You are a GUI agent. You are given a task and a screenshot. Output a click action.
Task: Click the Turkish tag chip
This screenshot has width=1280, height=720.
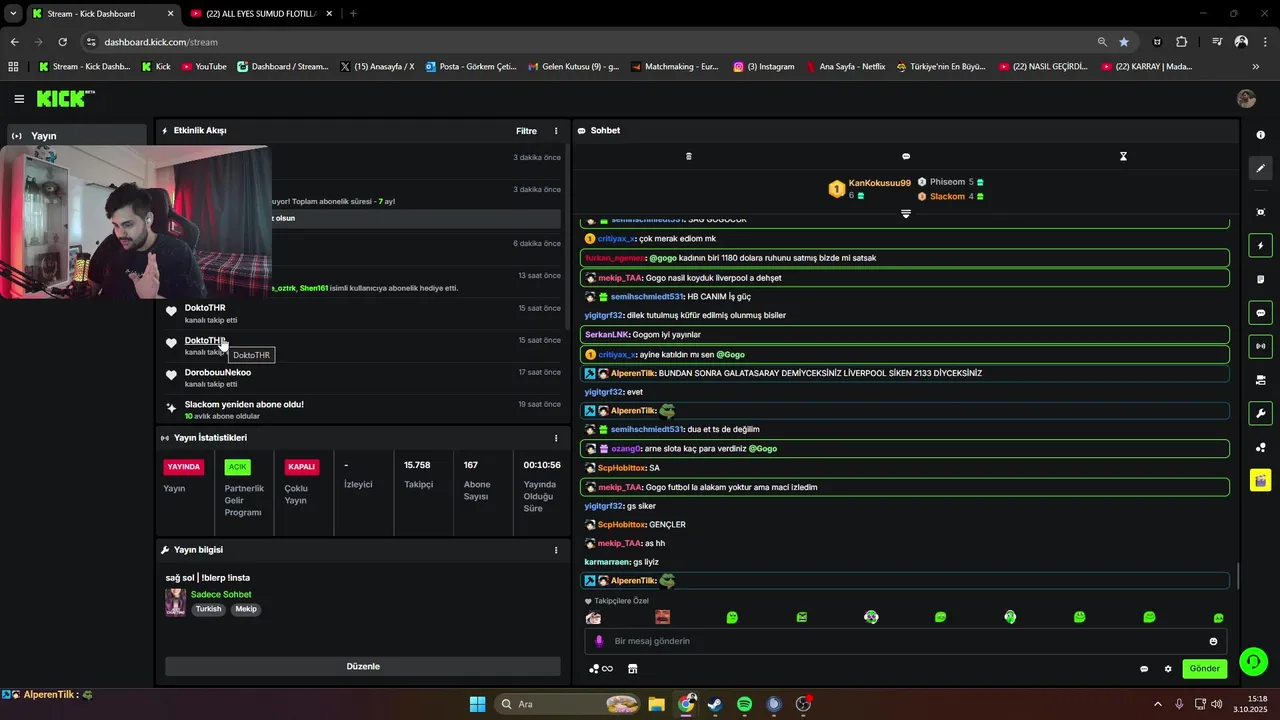click(x=209, y=609)
